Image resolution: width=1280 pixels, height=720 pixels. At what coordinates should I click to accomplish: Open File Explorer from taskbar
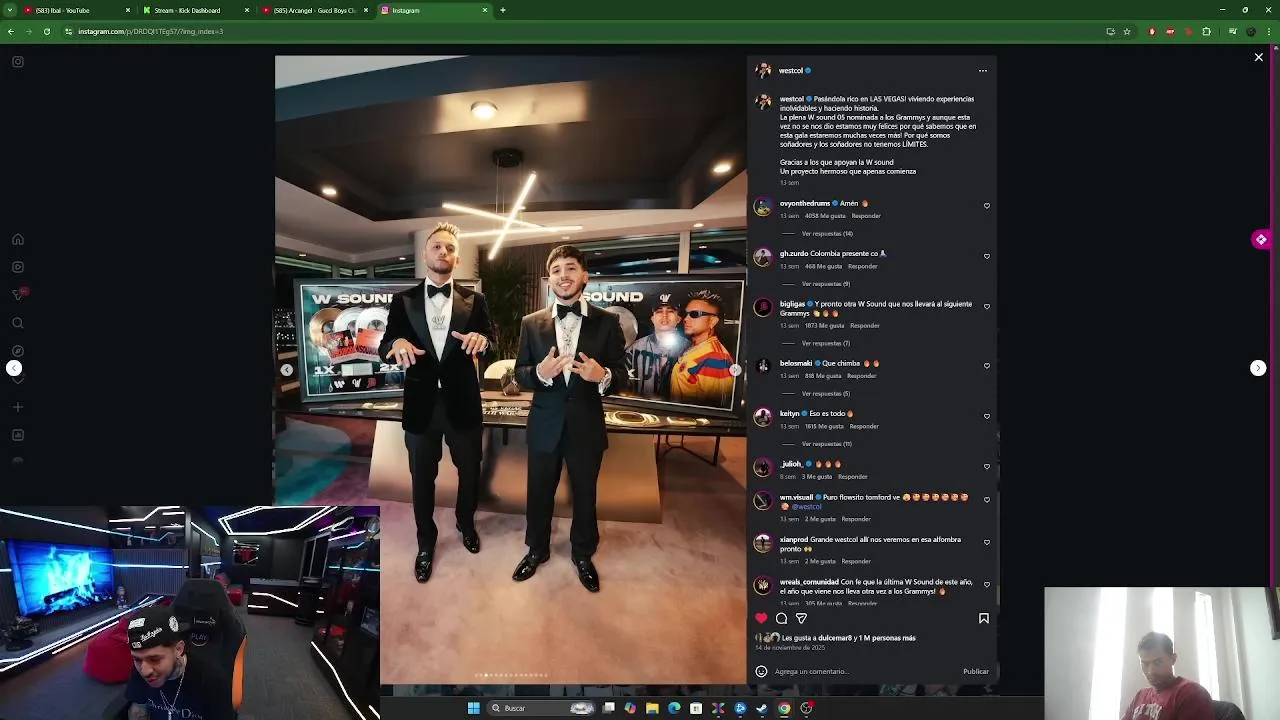tap(652, 708)
